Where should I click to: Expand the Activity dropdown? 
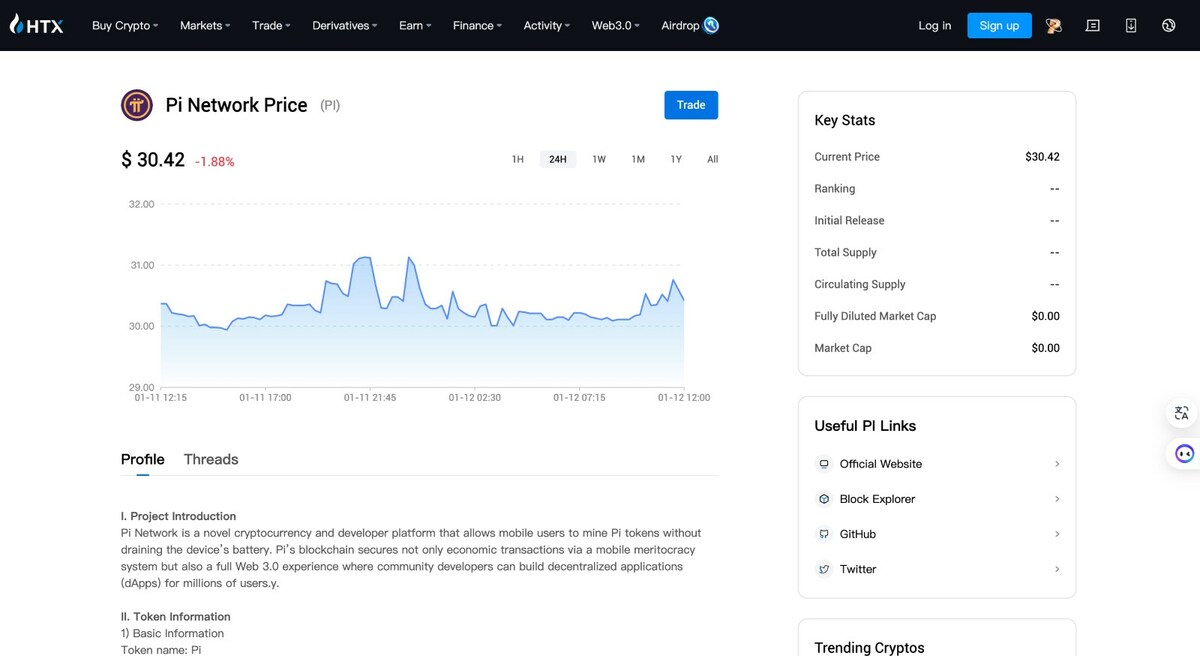547,26
